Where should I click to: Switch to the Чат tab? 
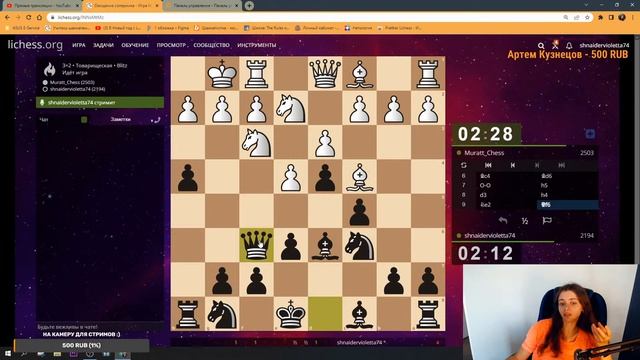(x=44, y=120)
